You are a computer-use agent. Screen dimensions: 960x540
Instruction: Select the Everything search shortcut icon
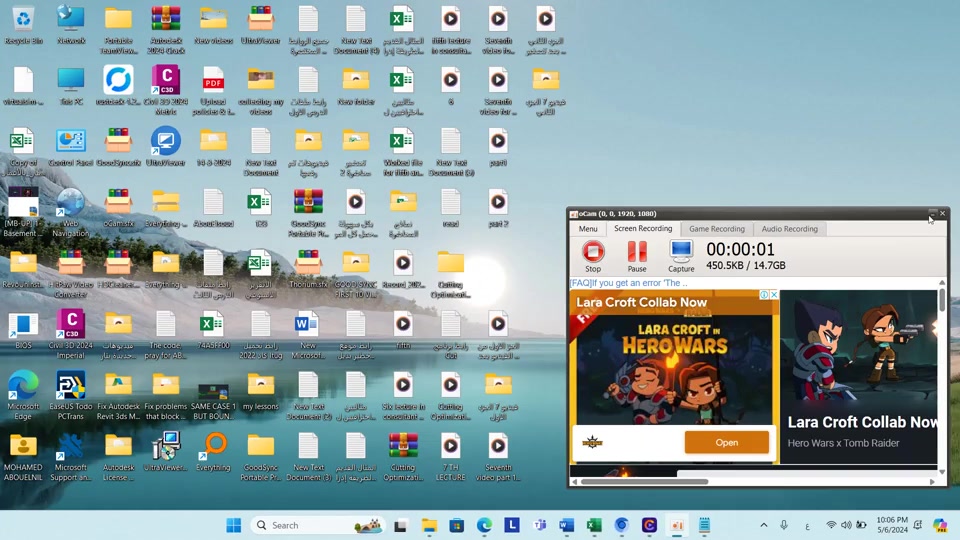point(213,452)
